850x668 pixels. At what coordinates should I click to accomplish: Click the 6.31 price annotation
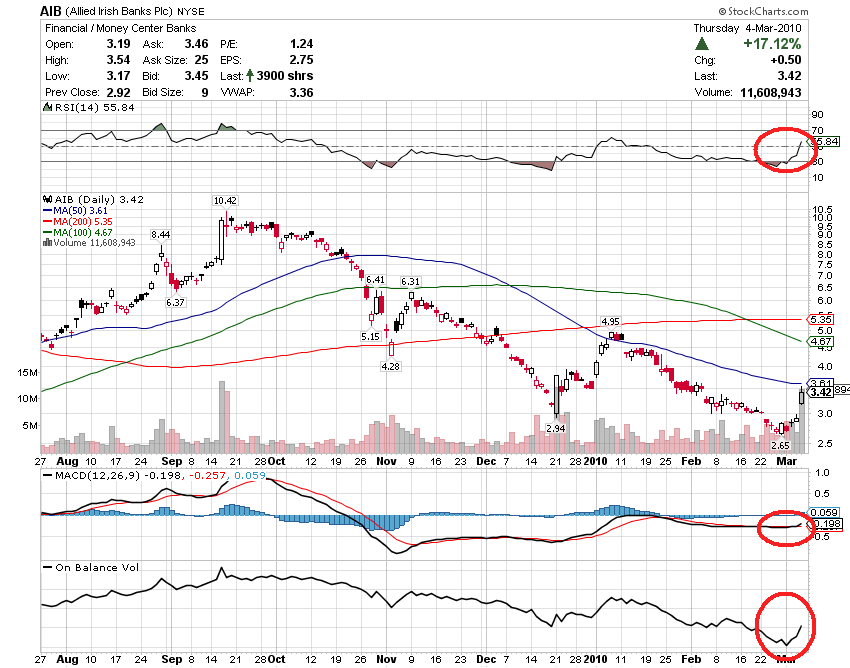click(410, 281)
